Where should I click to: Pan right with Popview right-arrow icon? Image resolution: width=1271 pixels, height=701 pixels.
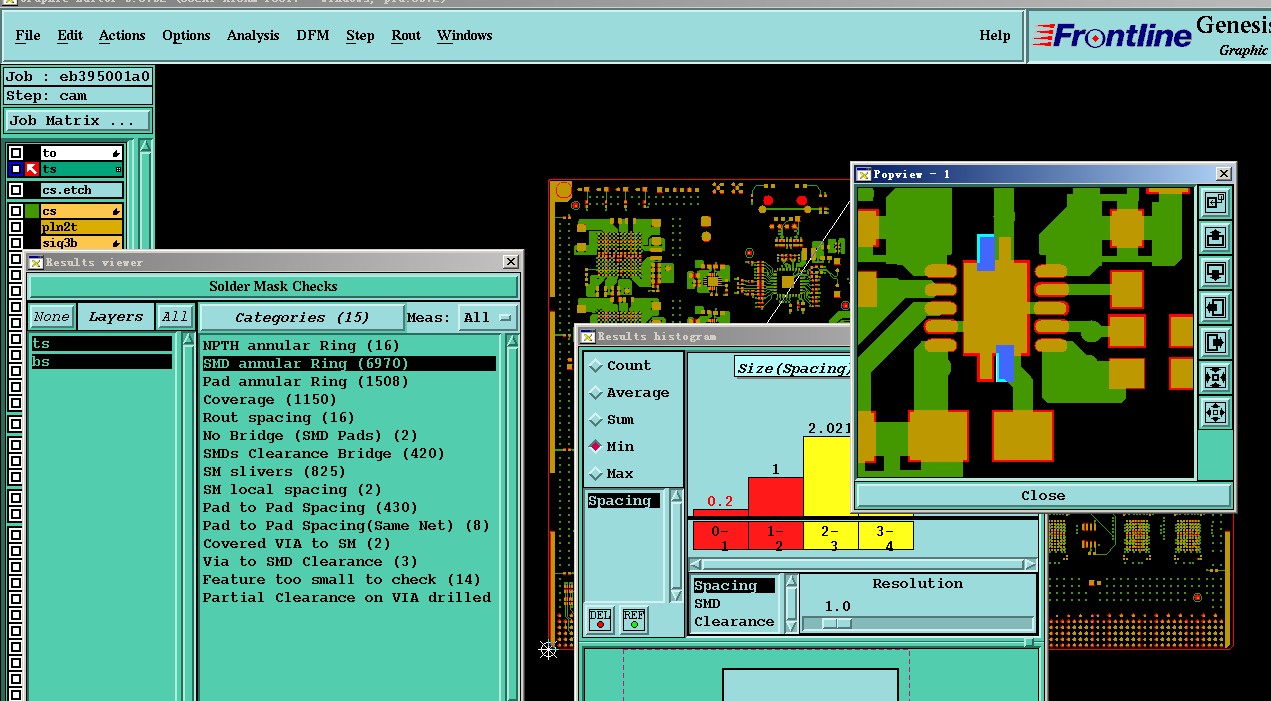[1216, 343]
